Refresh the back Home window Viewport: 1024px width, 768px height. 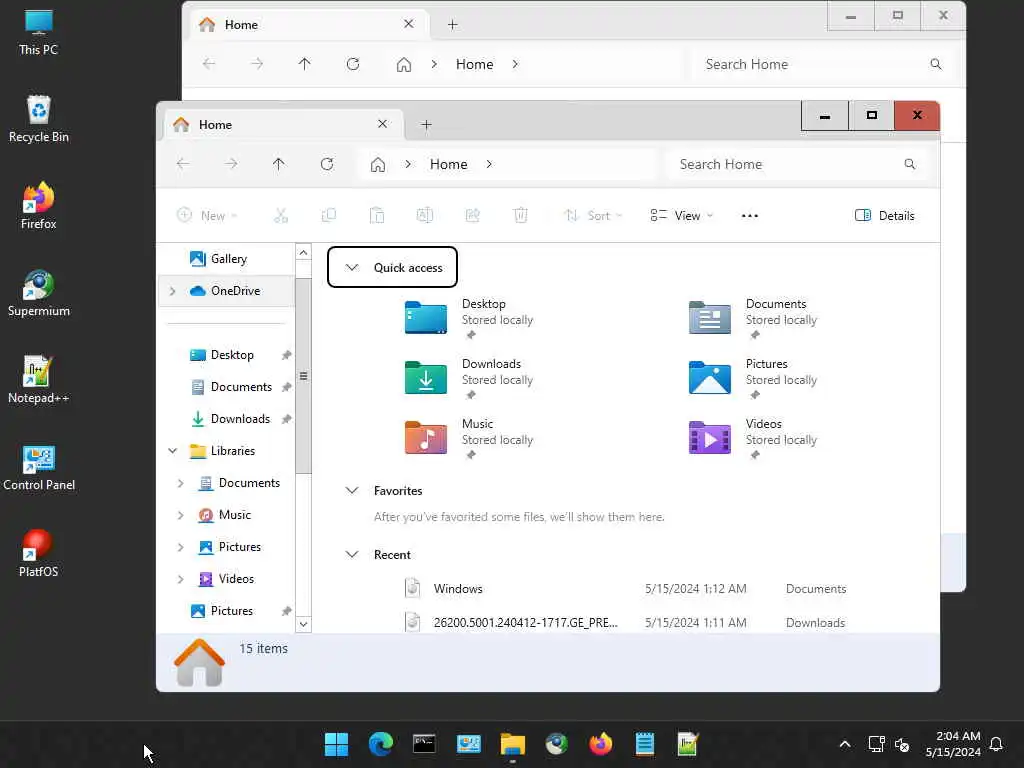353,64
